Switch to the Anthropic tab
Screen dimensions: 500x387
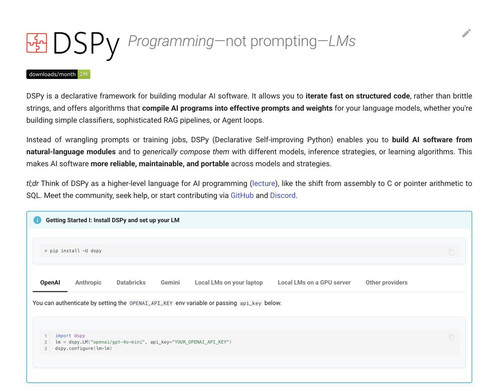[x=88, y=283]
